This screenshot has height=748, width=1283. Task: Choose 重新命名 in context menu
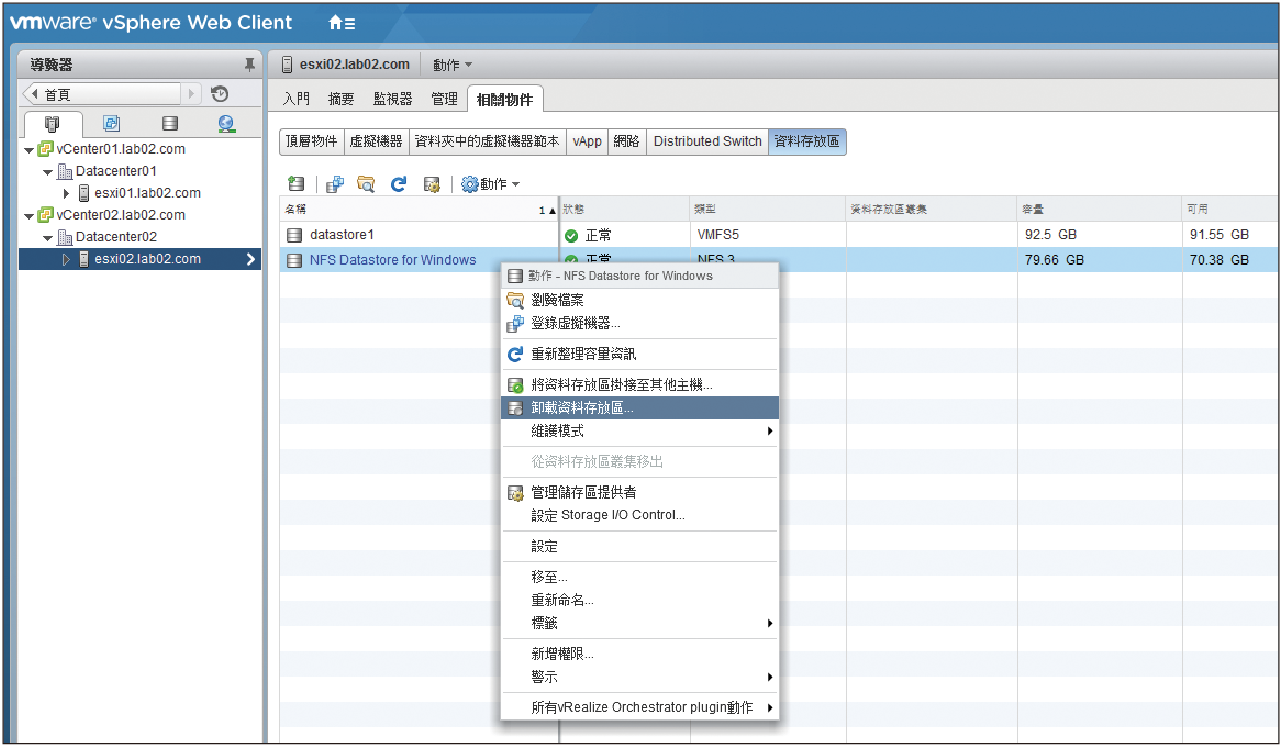pyautogui.click(x=640, y=600)
